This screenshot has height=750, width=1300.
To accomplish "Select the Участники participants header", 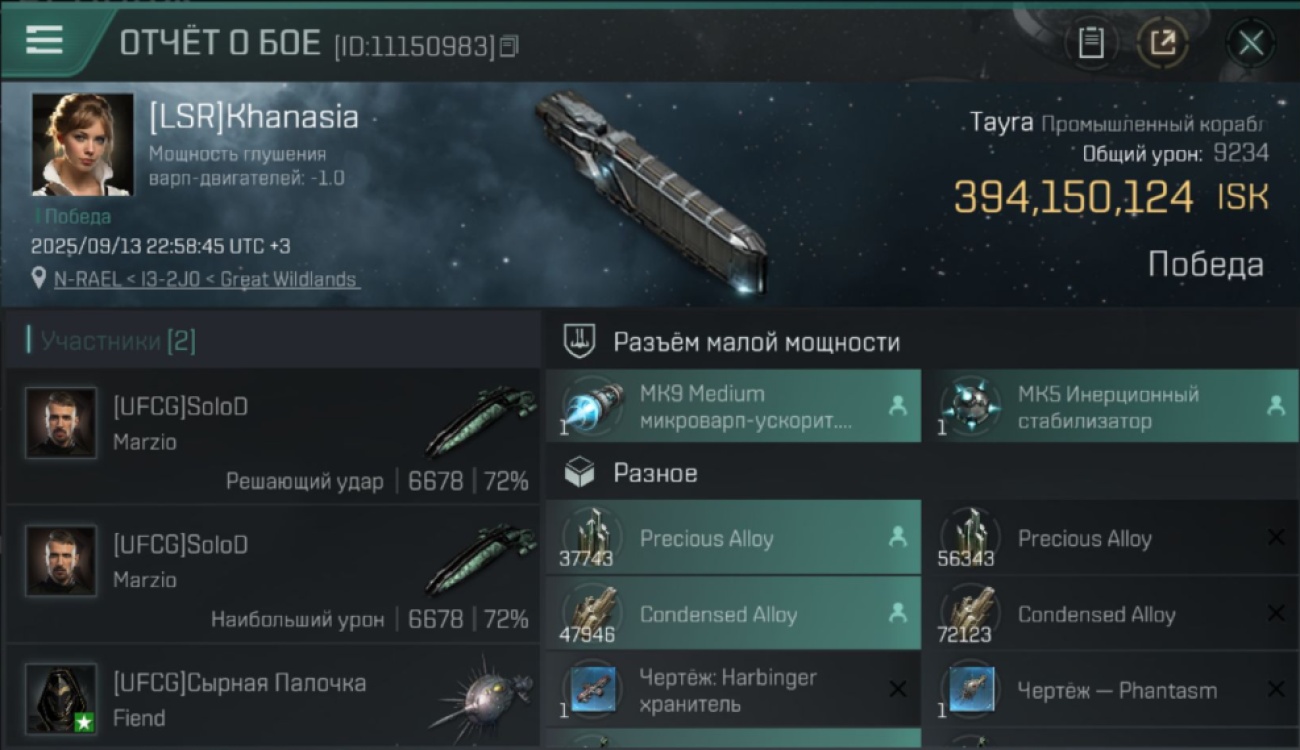I will [112, 341].
